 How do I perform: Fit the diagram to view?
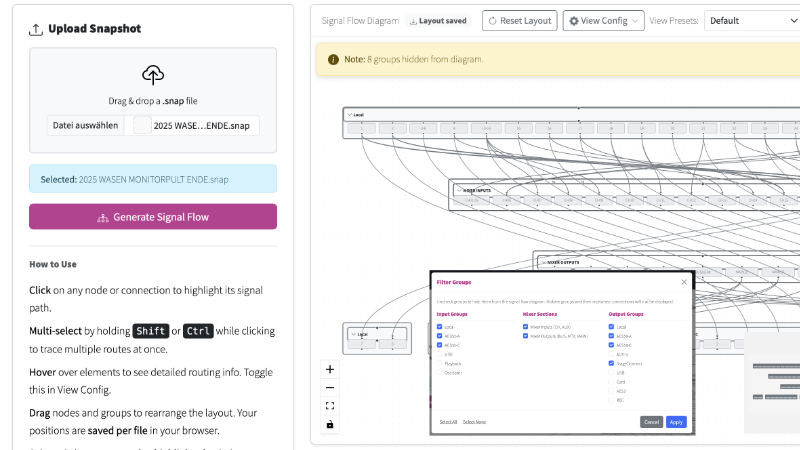pyautogui.click(x=330, y=406)
